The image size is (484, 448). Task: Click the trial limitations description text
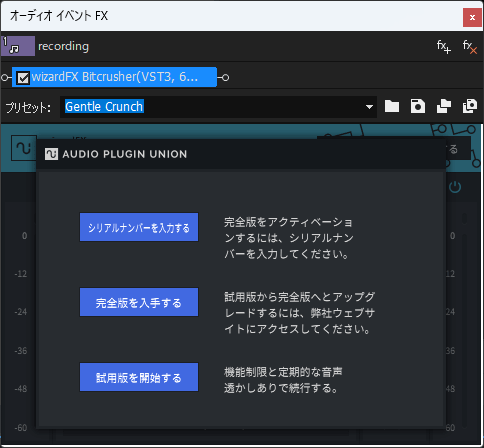tap(283, 380)
